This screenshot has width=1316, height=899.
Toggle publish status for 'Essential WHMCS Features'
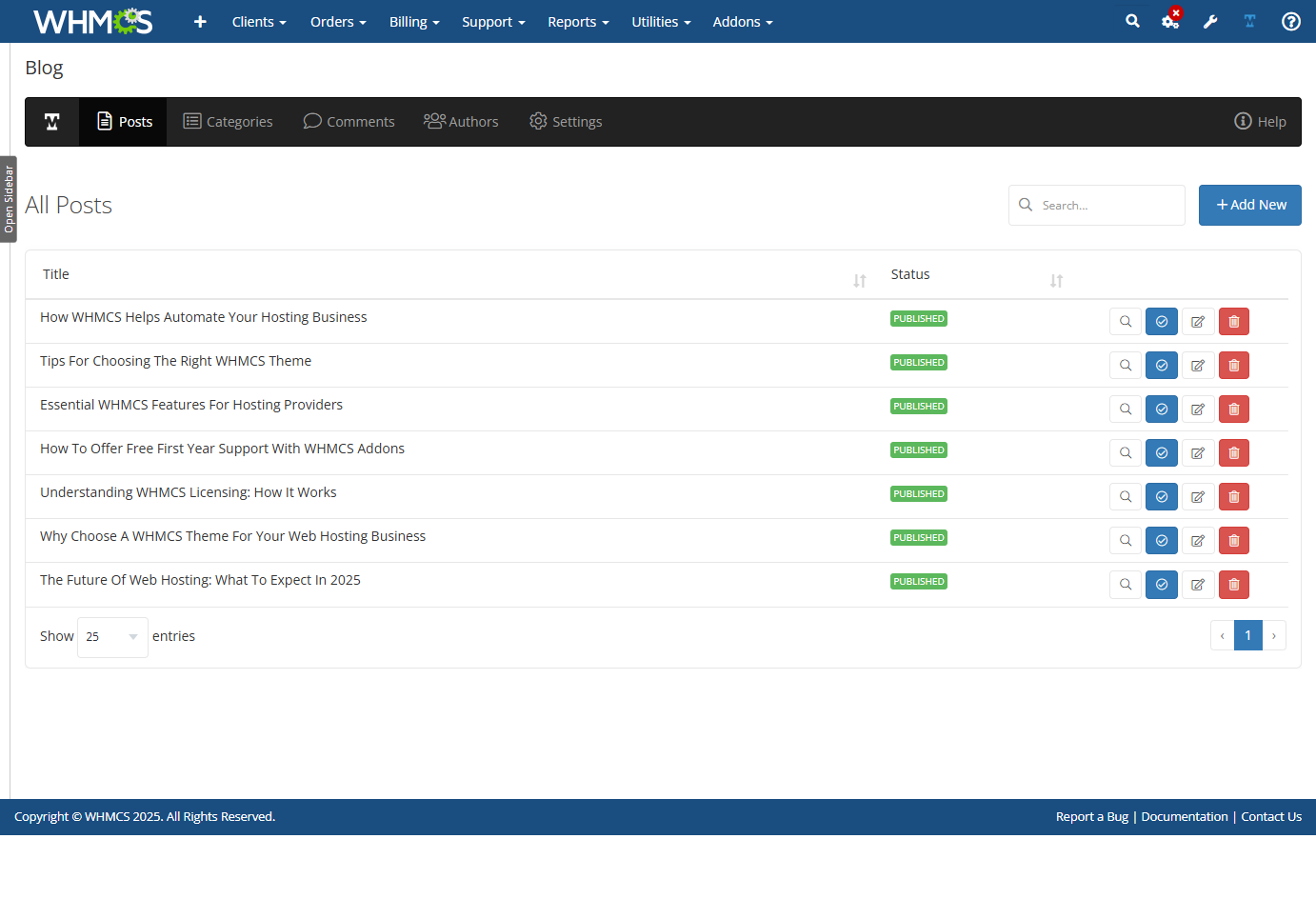(x=1162, y=410)
